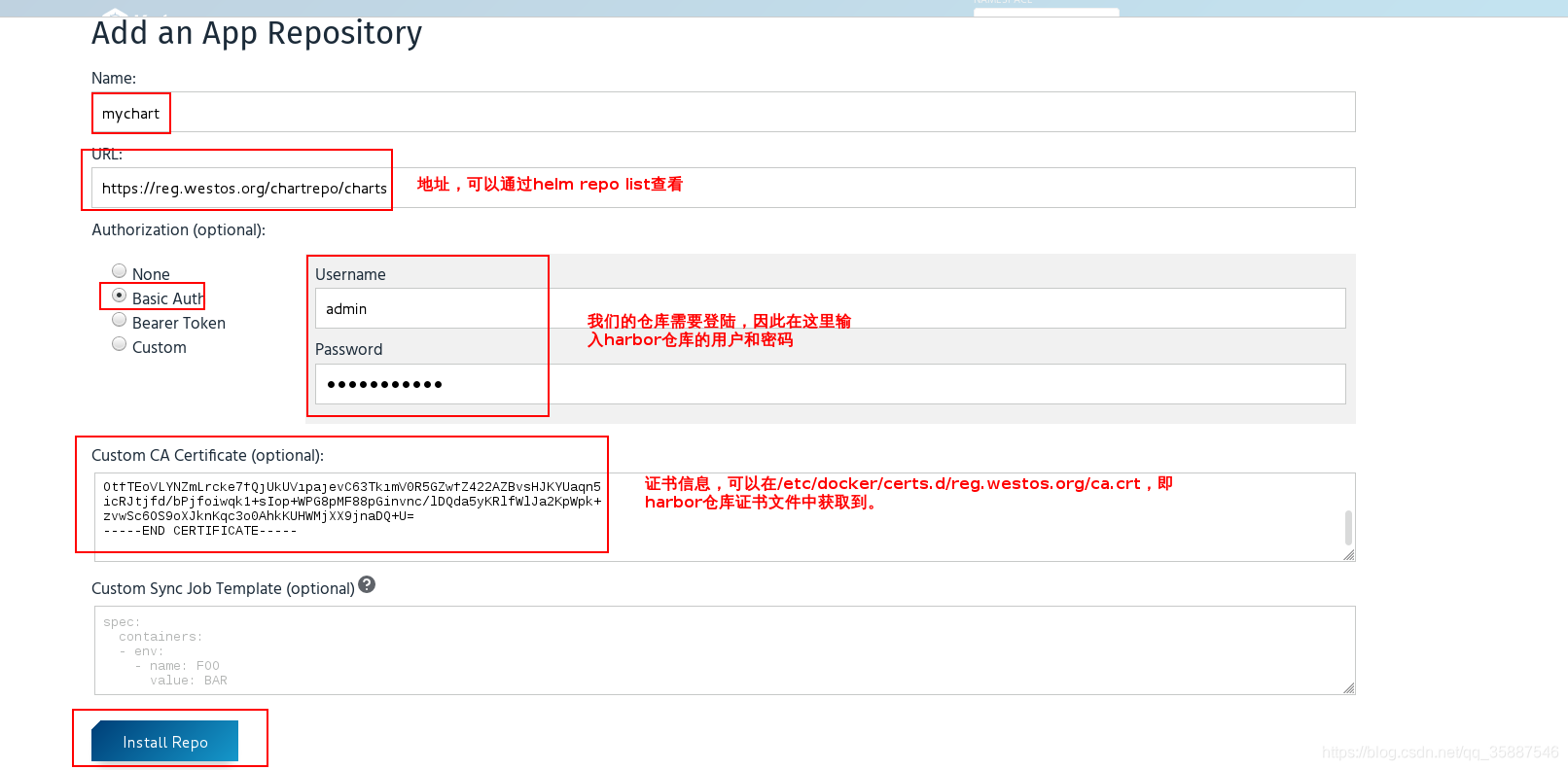Click the URL input field
The height and width of the screenshot is (770, 1568).
[x=723, y=188]
